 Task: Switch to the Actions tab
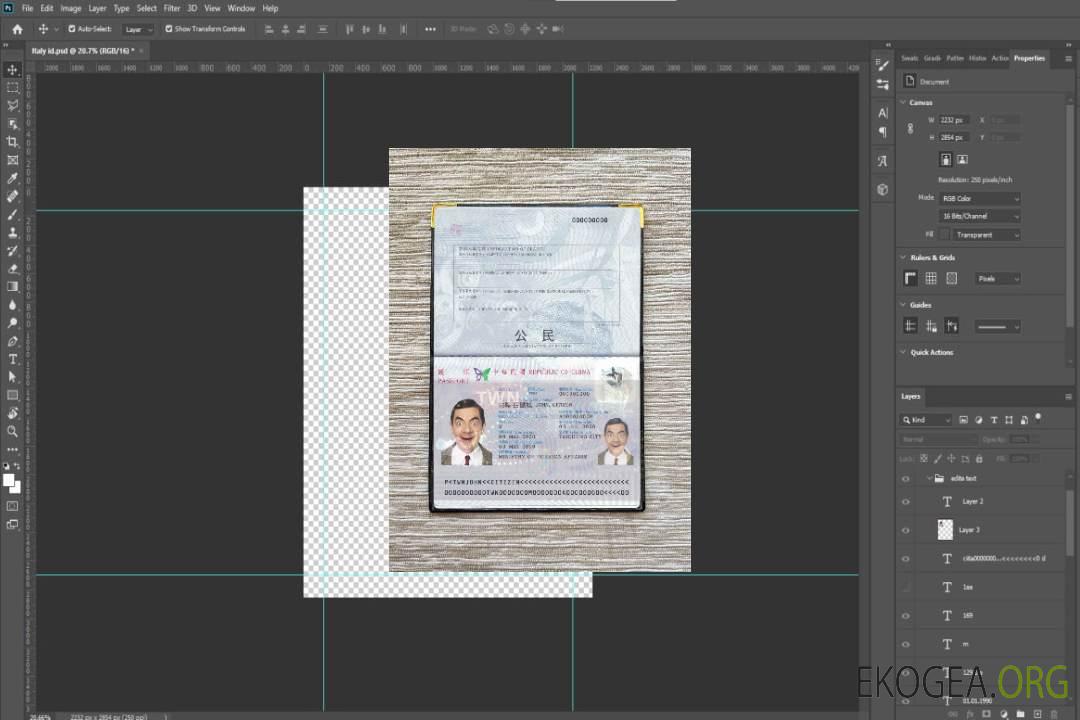(x=999, y=59)
